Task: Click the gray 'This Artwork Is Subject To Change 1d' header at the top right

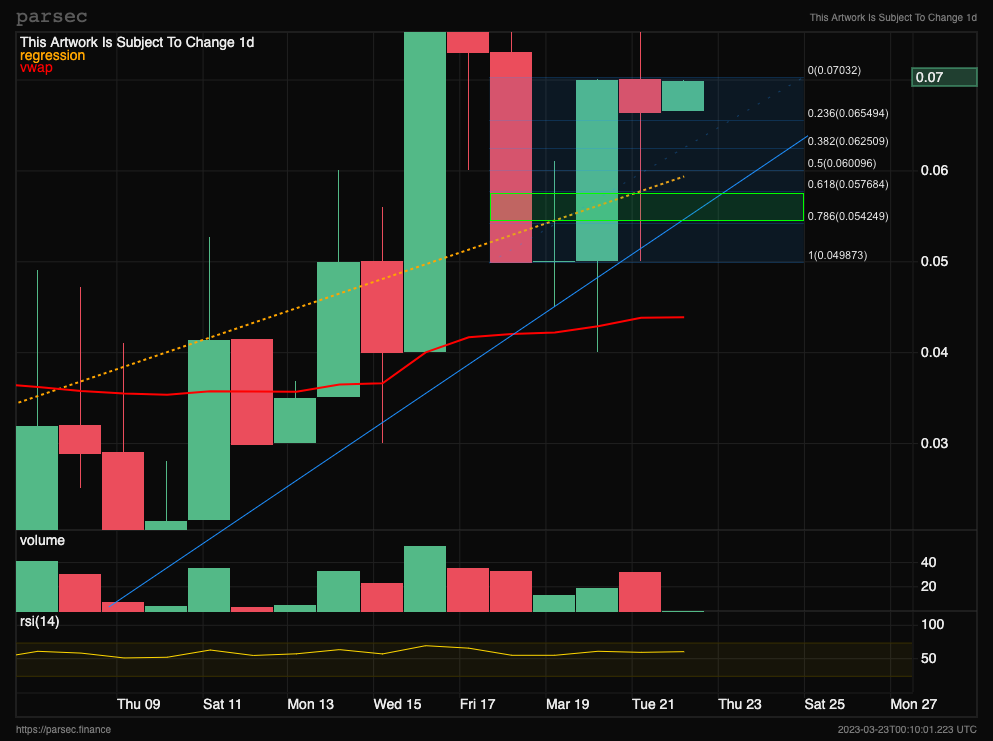Action: (893, 18)
